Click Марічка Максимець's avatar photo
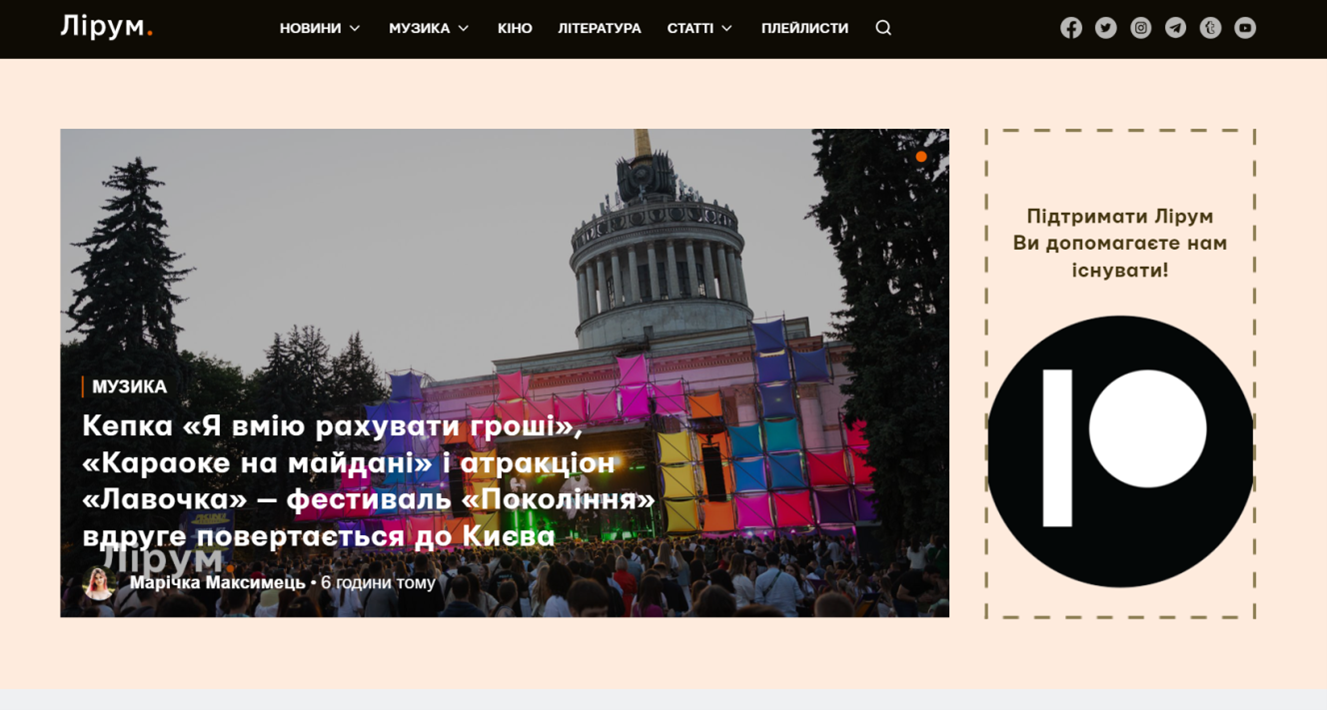 click(x=98, y=583)
